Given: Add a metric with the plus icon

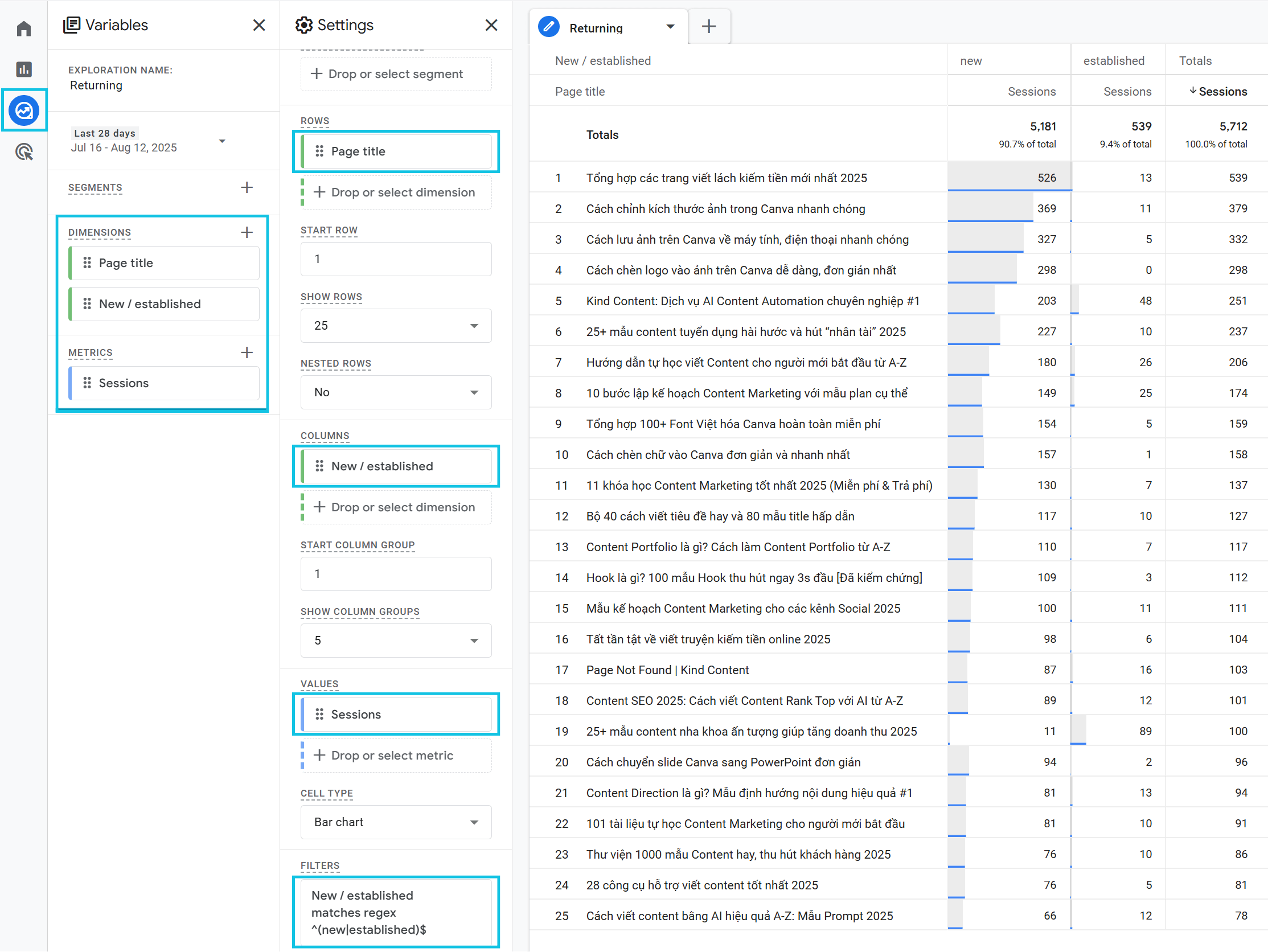Looking at the screenshot, I should (x=247, y=352).
